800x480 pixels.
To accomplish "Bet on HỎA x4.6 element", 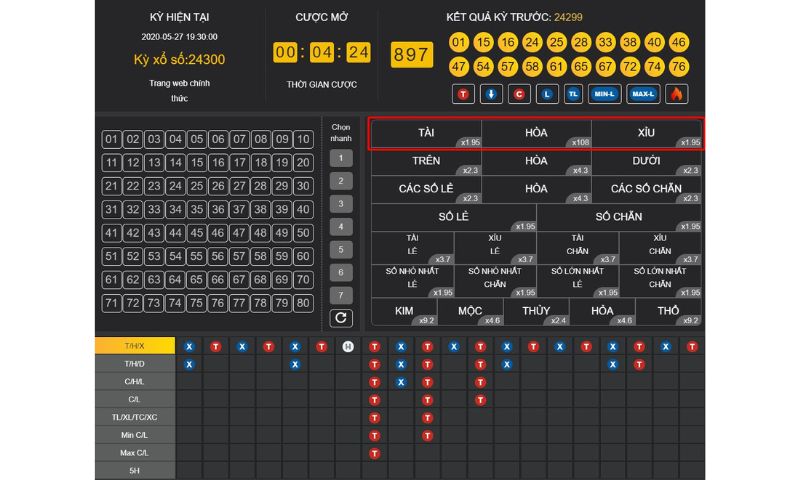I will pos(602,312).
